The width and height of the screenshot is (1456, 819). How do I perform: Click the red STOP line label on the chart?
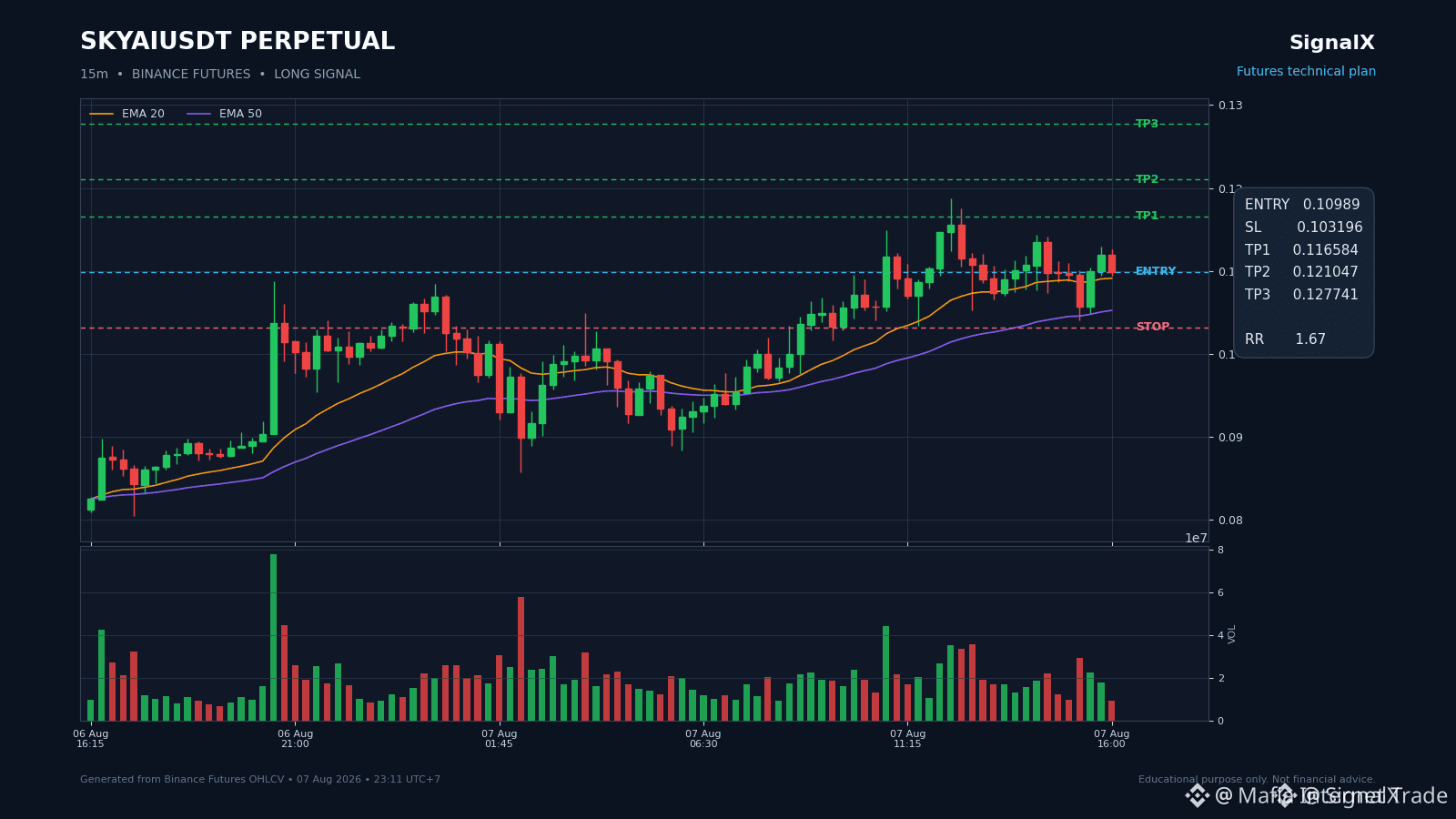tap(1152, 327)
